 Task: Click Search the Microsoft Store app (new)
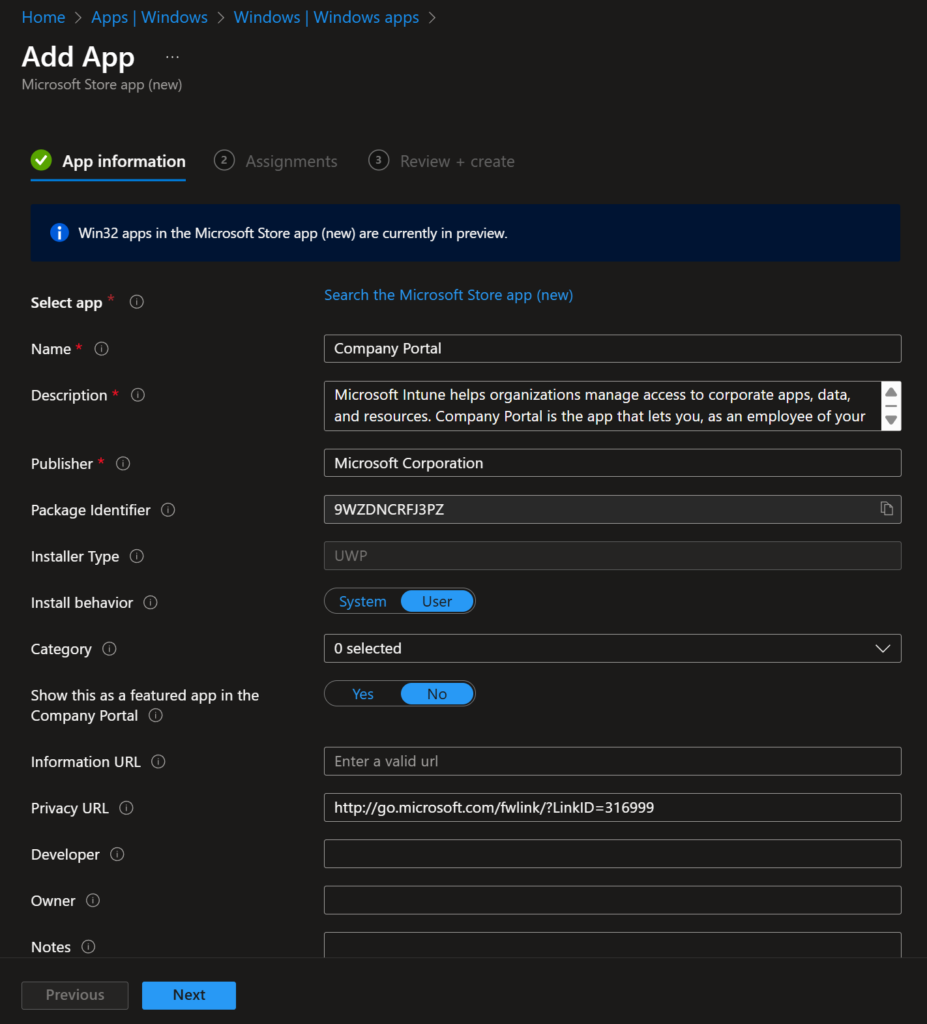click(449, 295)
